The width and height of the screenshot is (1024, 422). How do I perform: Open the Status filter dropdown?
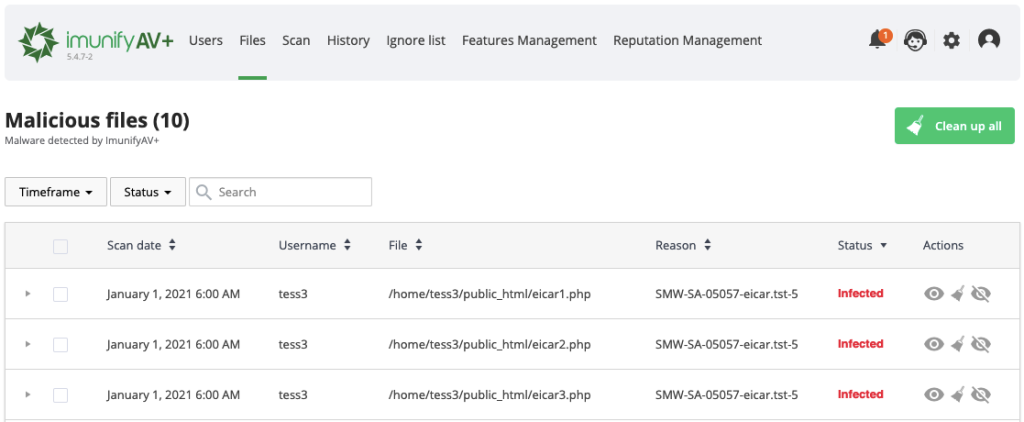tap(147, 192)
